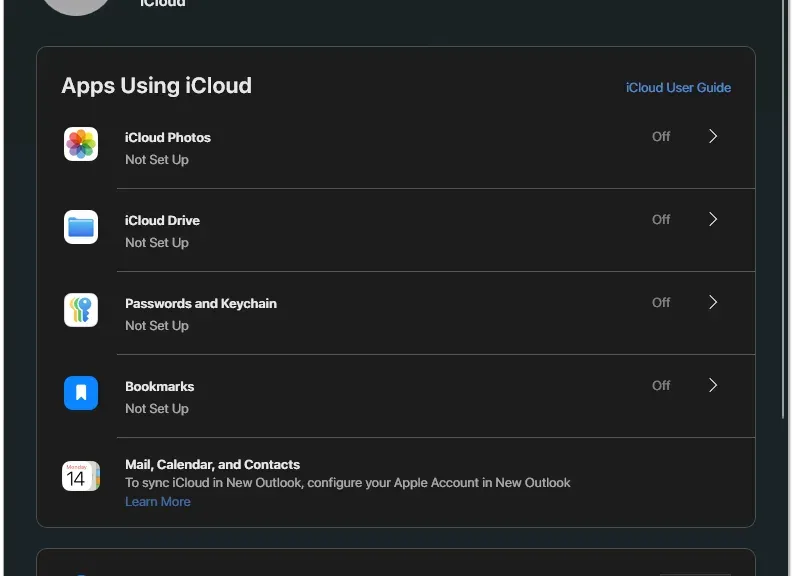Select the iCloud Drive title
Image resolution: width=793 pixels, height=576 pixels.
[162, 220]
